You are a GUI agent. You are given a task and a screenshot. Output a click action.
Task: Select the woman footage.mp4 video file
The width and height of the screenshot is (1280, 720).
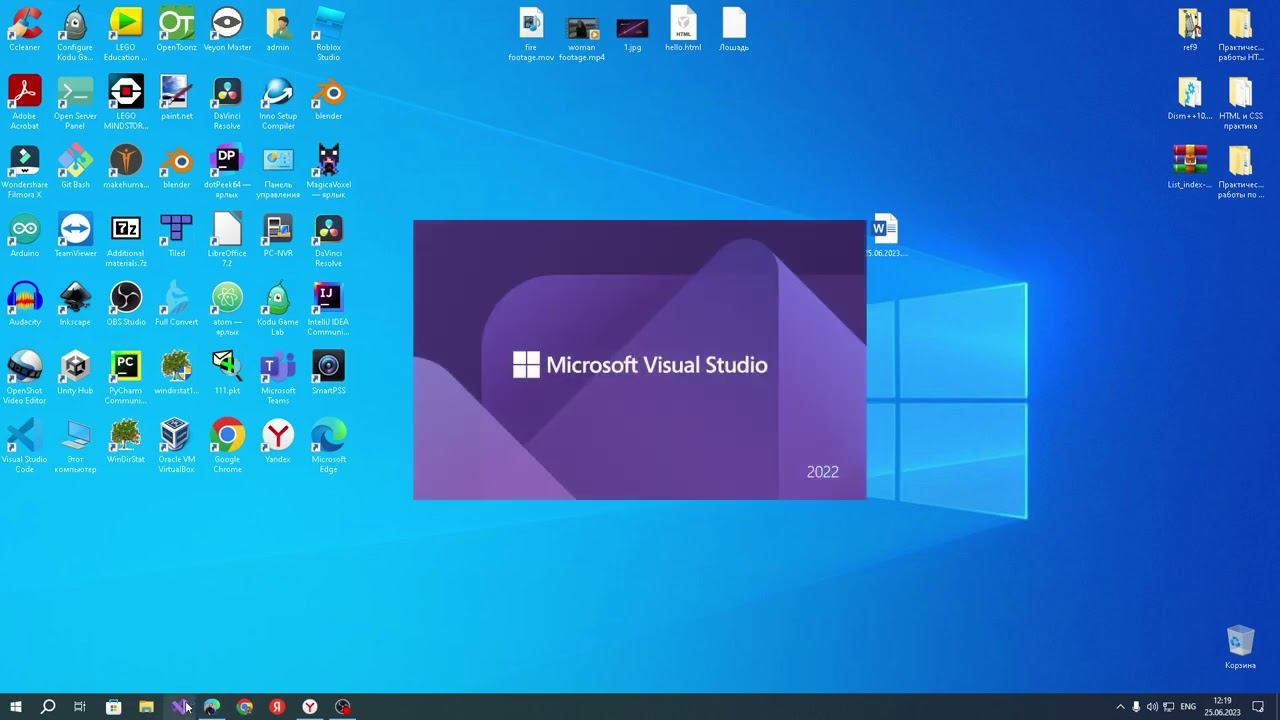click(x=582, y=35)
